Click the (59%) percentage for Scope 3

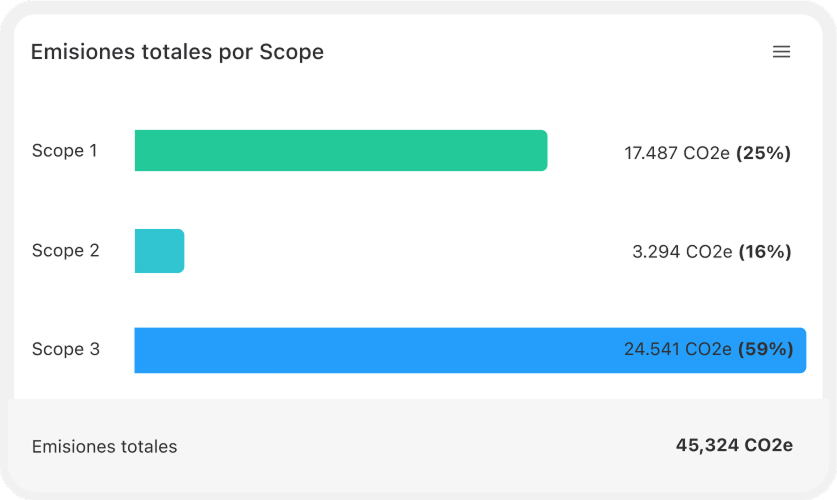tap(765, 350)
